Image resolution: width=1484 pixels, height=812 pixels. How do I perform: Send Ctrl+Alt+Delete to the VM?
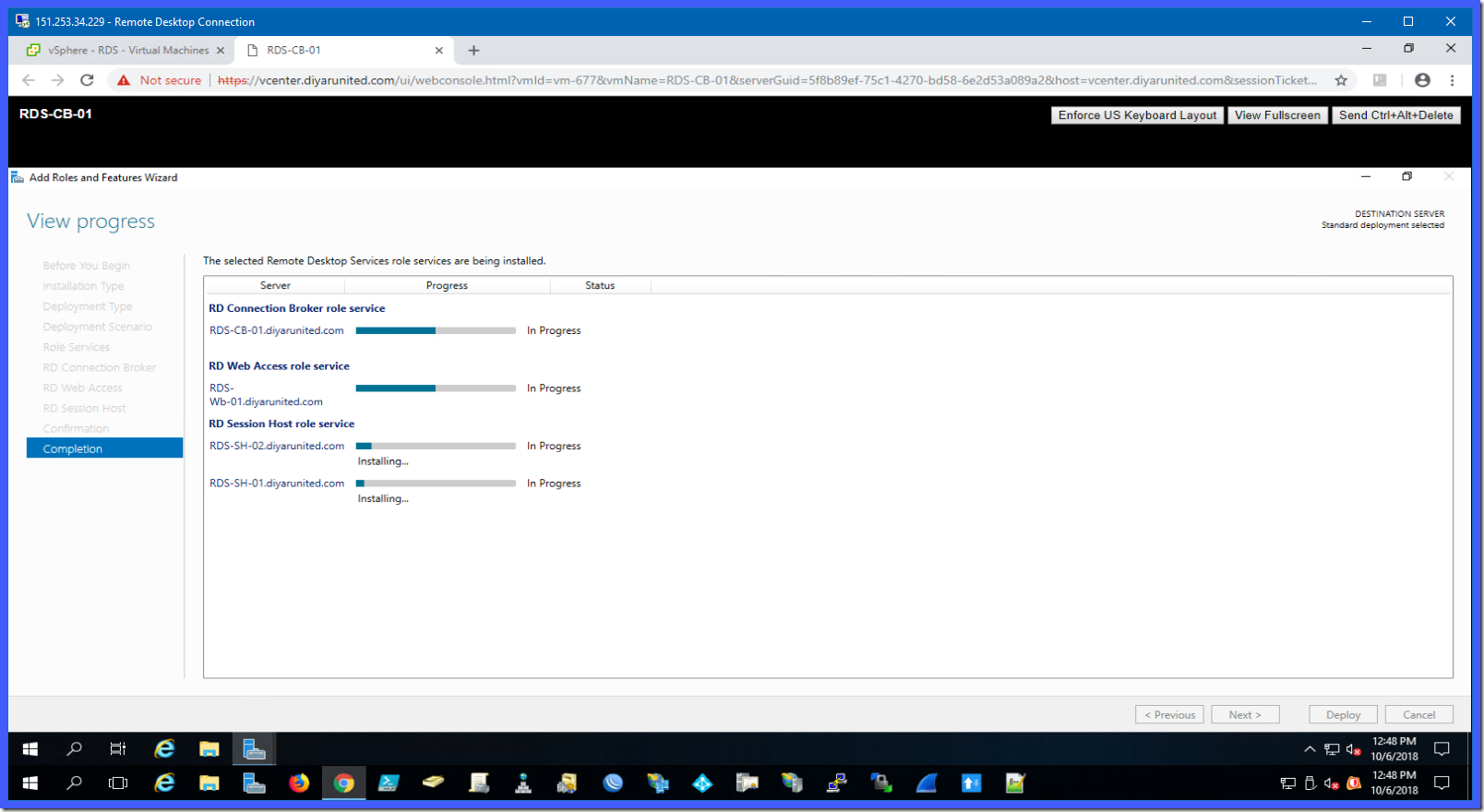1395,115
